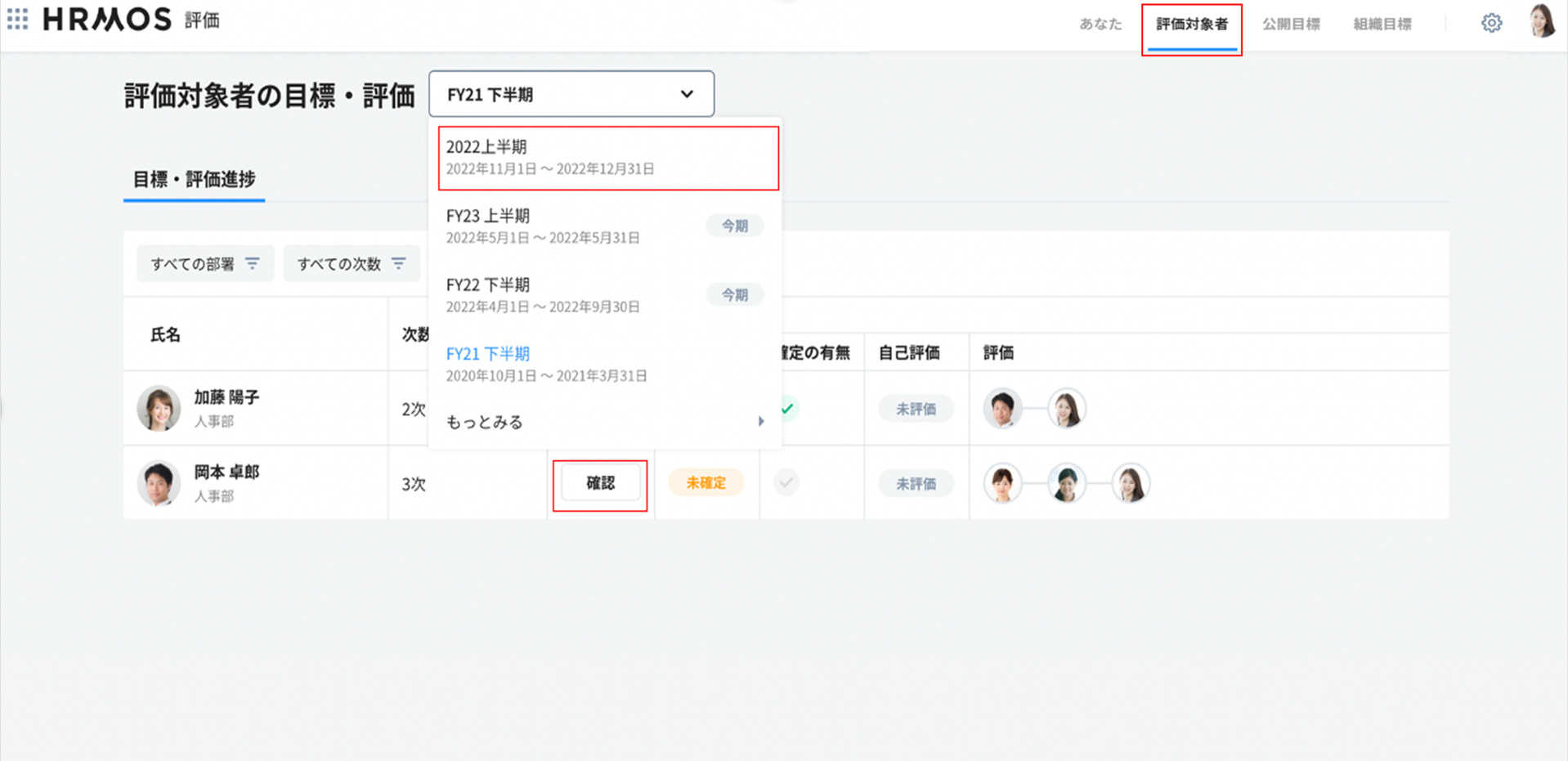The height and width of the screenshot is (761, 1568).
Task: Click the last evaluator avatar for 岡本 卓郎
Action: pos(1130,483)
